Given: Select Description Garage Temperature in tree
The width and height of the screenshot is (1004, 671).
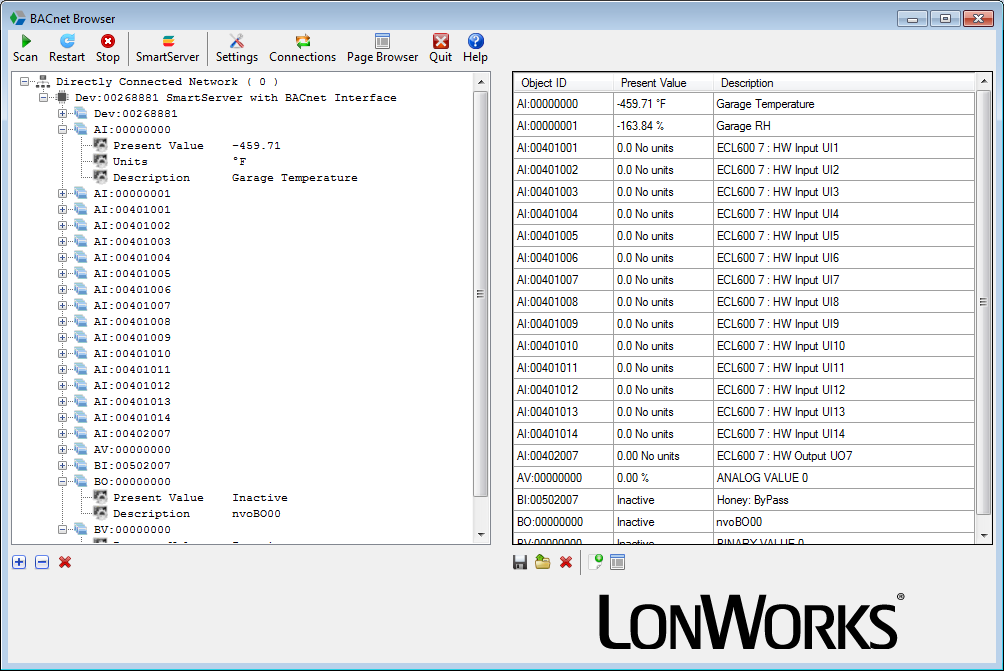Looking at the screenshot, I should coord(235,177).
